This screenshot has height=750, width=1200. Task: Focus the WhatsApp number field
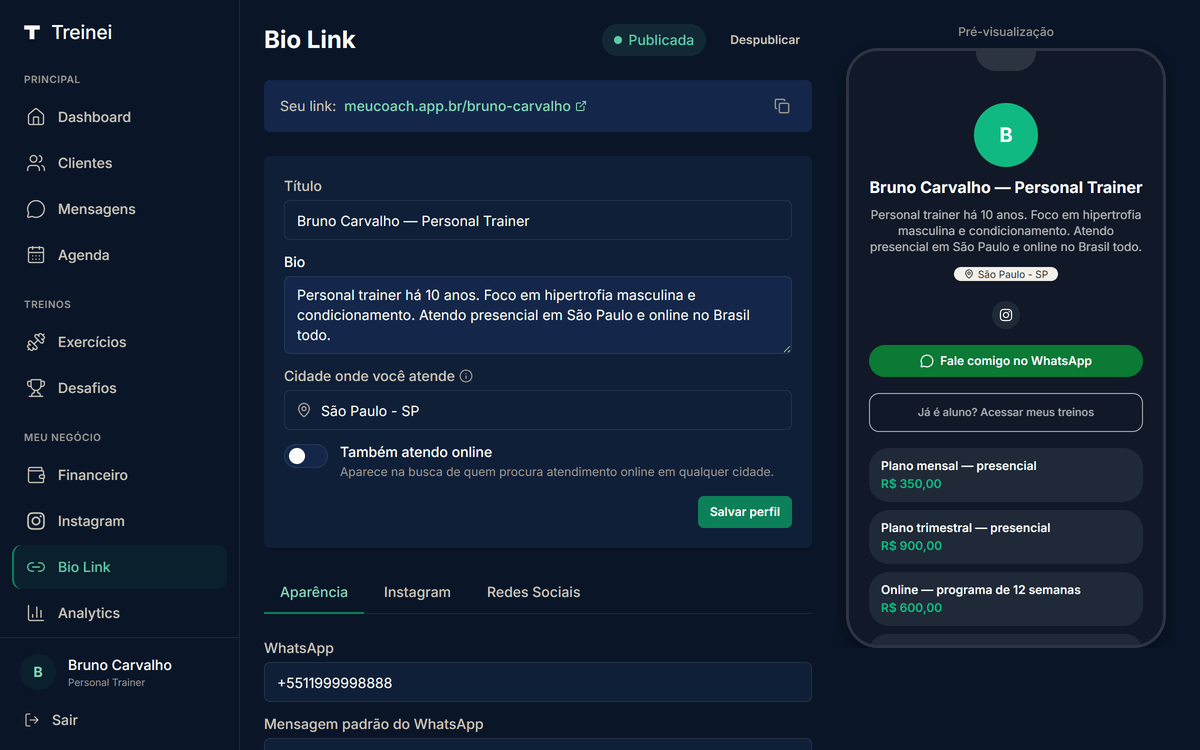(538, 682)
